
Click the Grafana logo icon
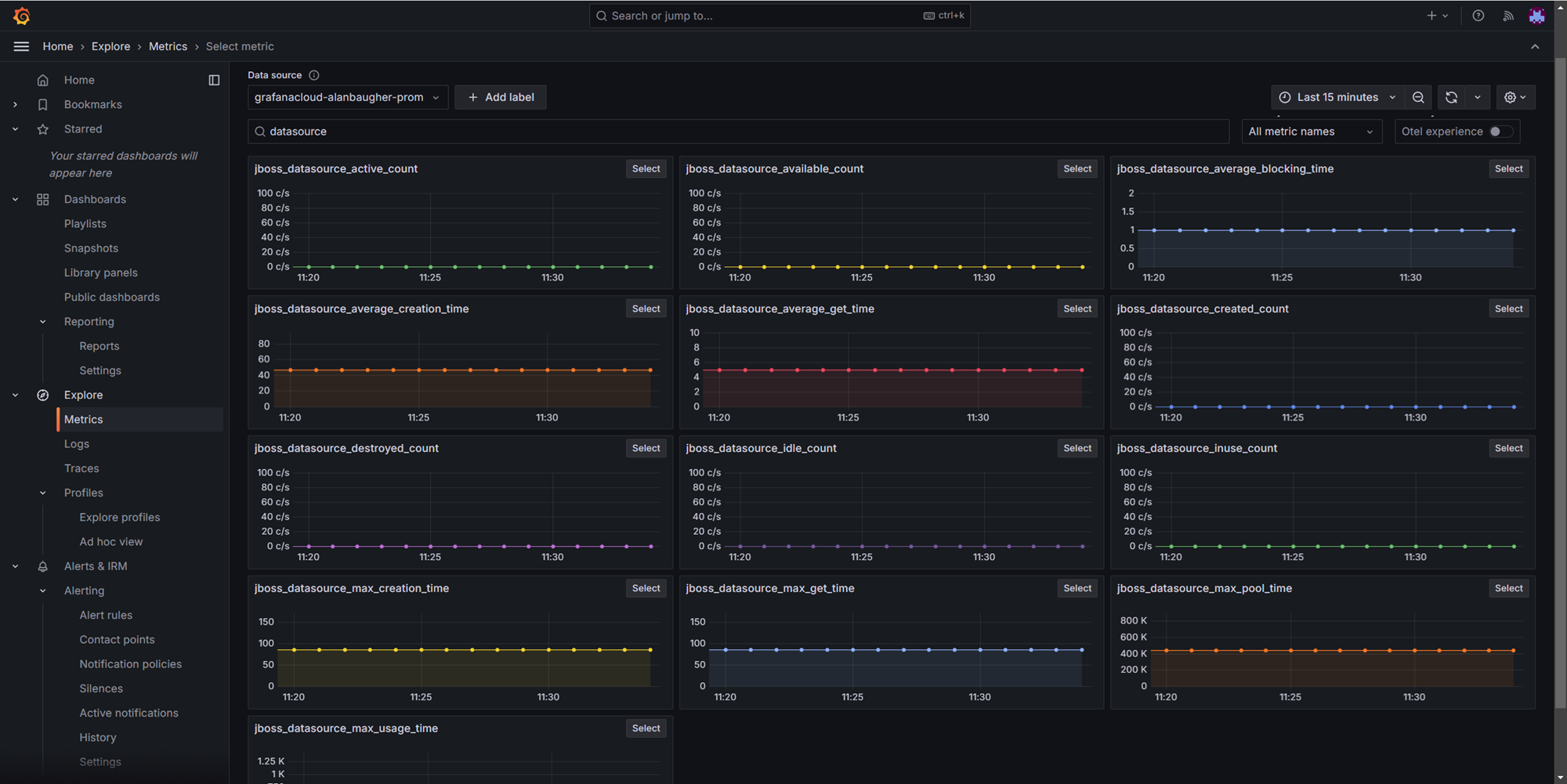coord(22,16)
